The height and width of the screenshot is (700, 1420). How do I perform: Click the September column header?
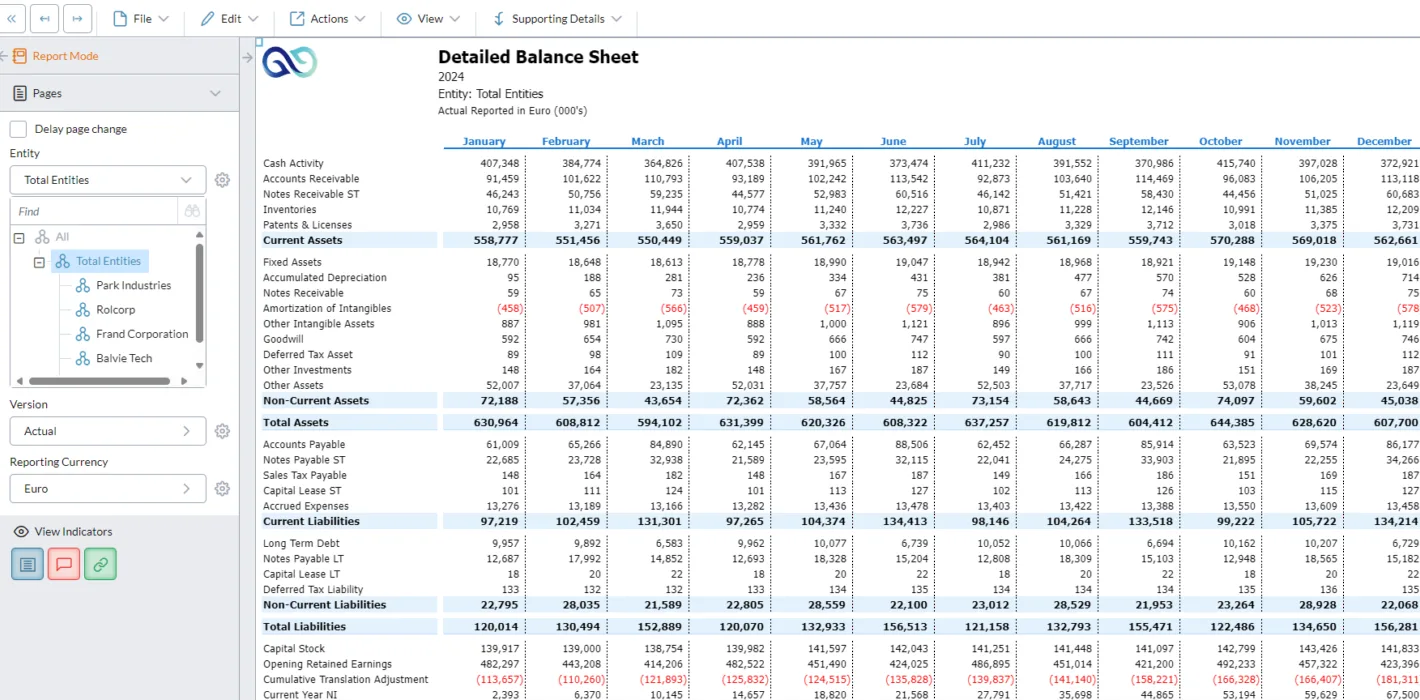coord(1138,141)
